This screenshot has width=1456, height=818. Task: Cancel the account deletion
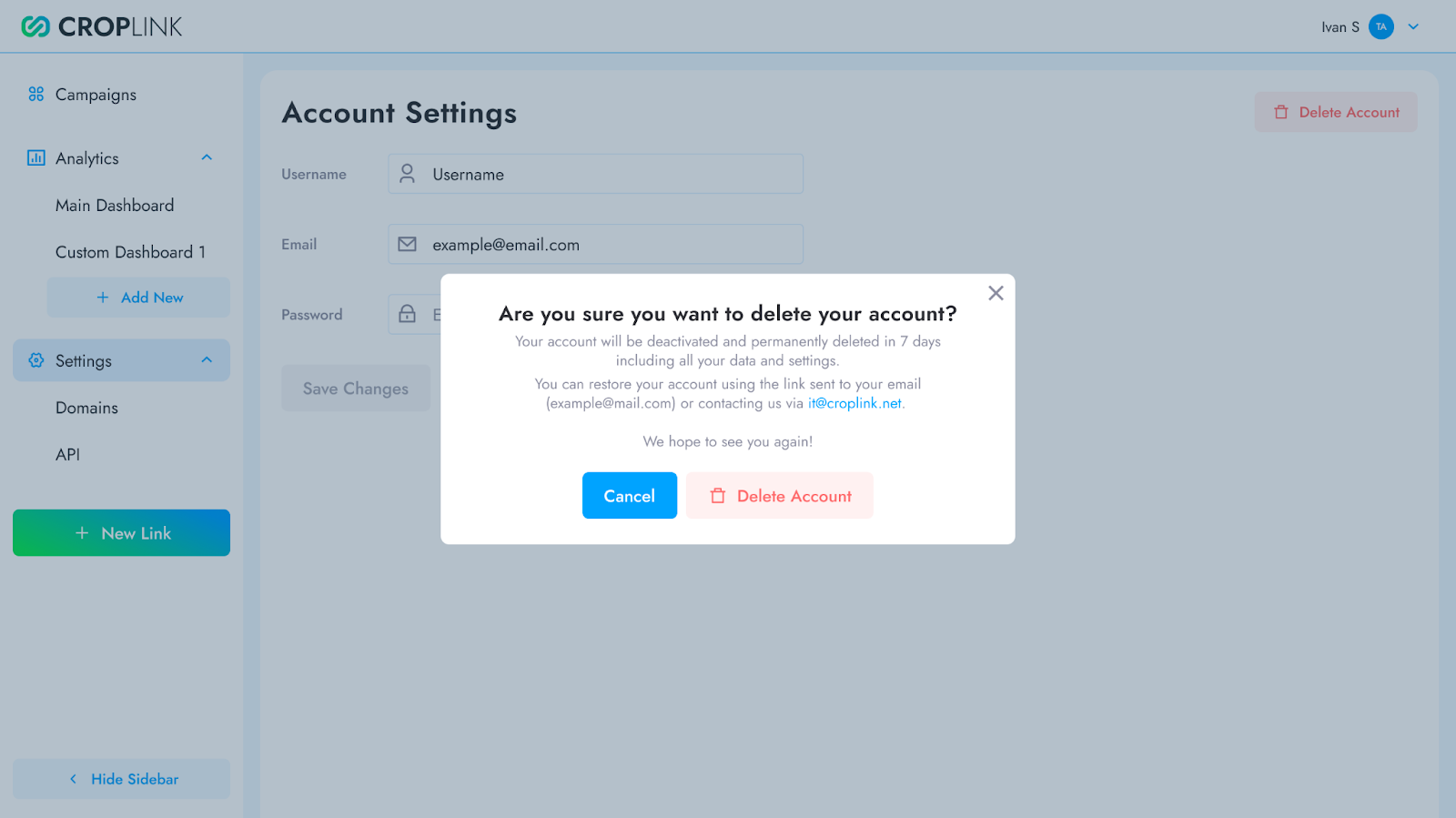point(629,496)
